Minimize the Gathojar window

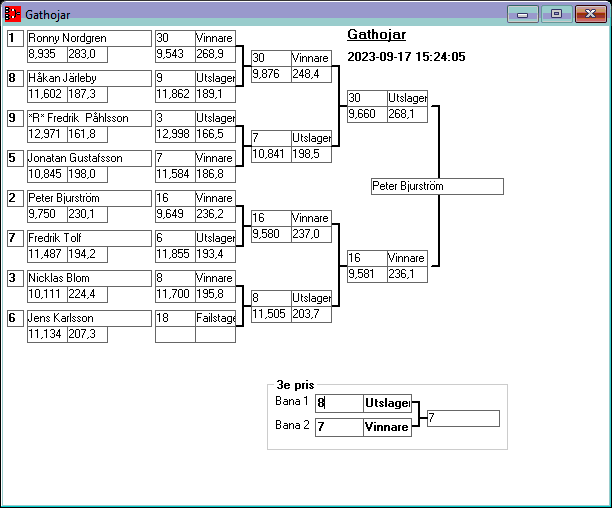coord(522,14)
